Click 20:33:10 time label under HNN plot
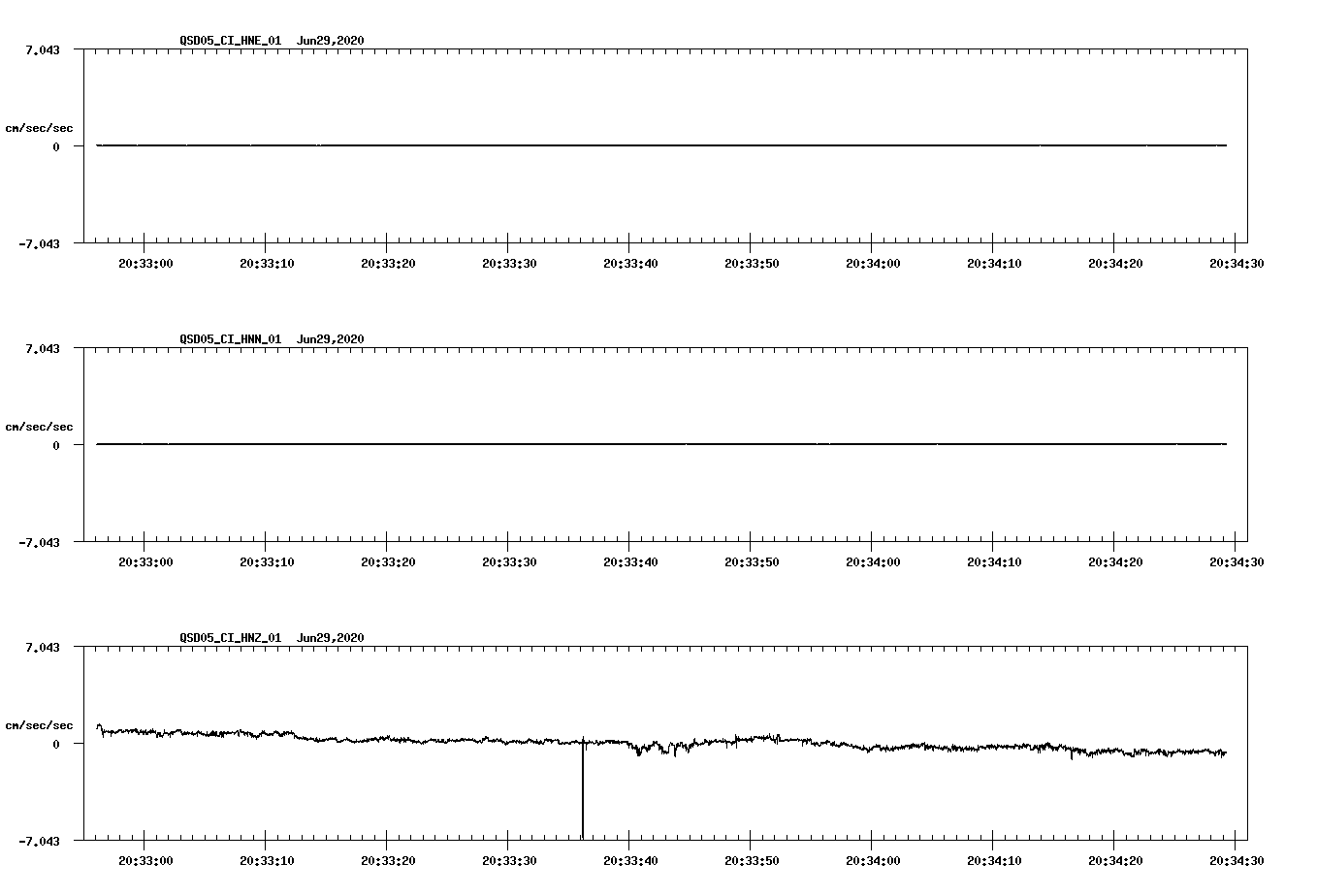The image size is (1317, 896). click(267, 561)
